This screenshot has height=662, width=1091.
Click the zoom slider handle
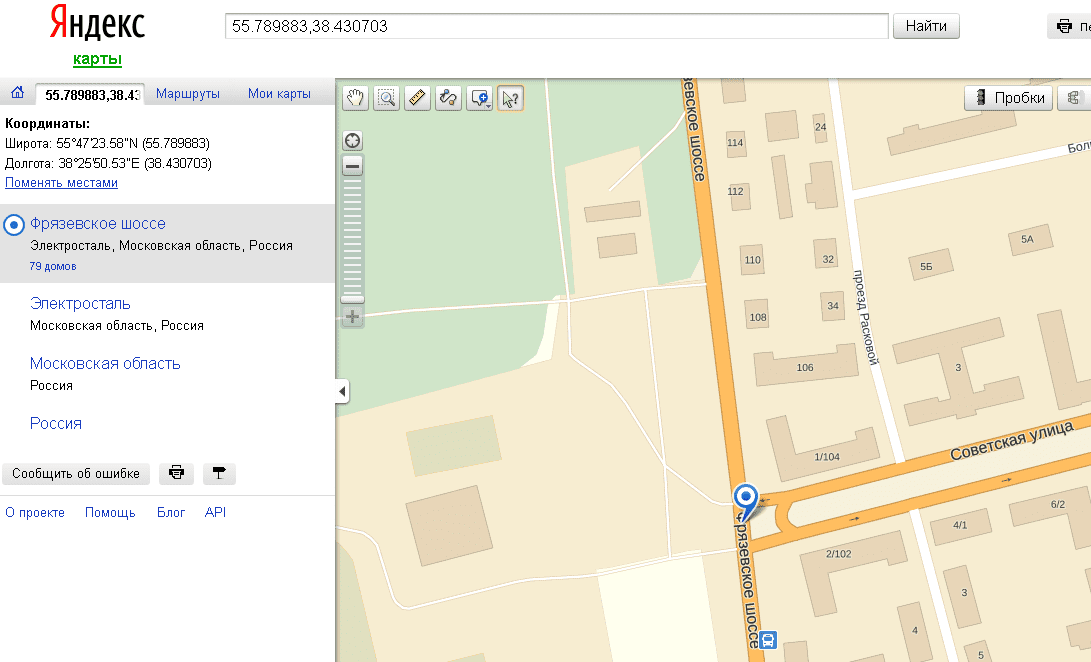coord(352,298)
